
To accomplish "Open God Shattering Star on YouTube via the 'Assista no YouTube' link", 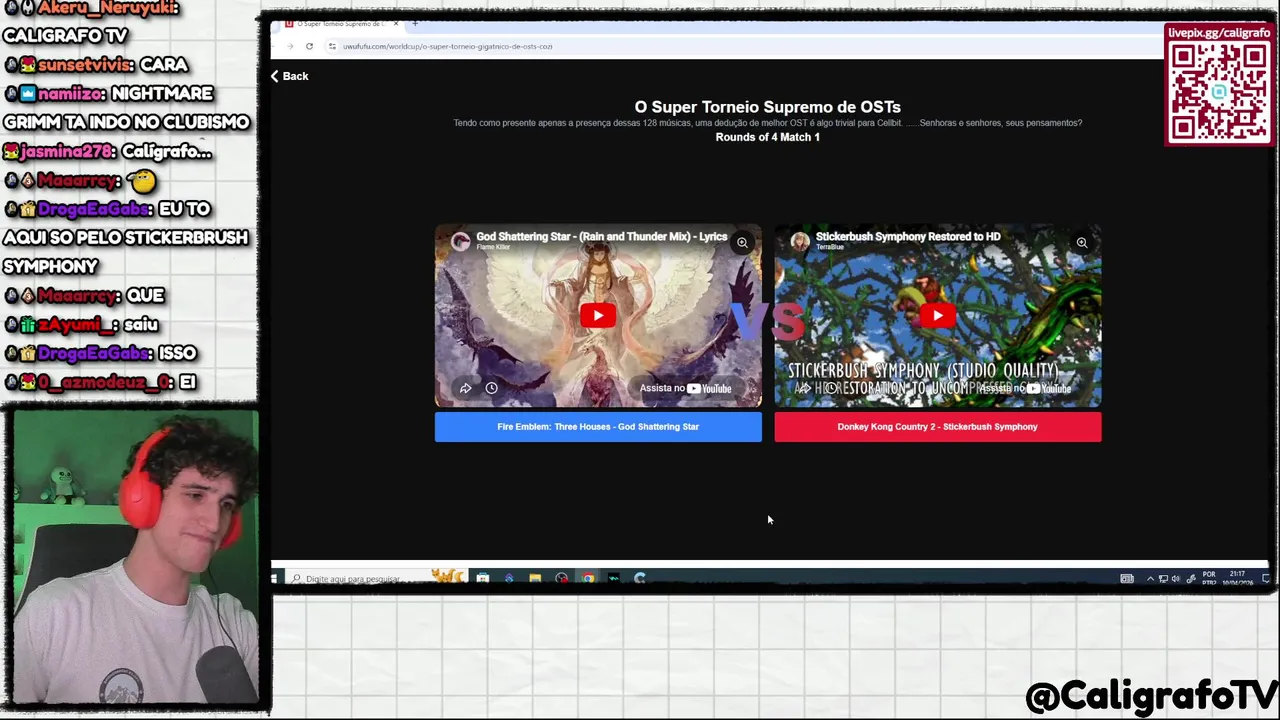I will [686, 388].
